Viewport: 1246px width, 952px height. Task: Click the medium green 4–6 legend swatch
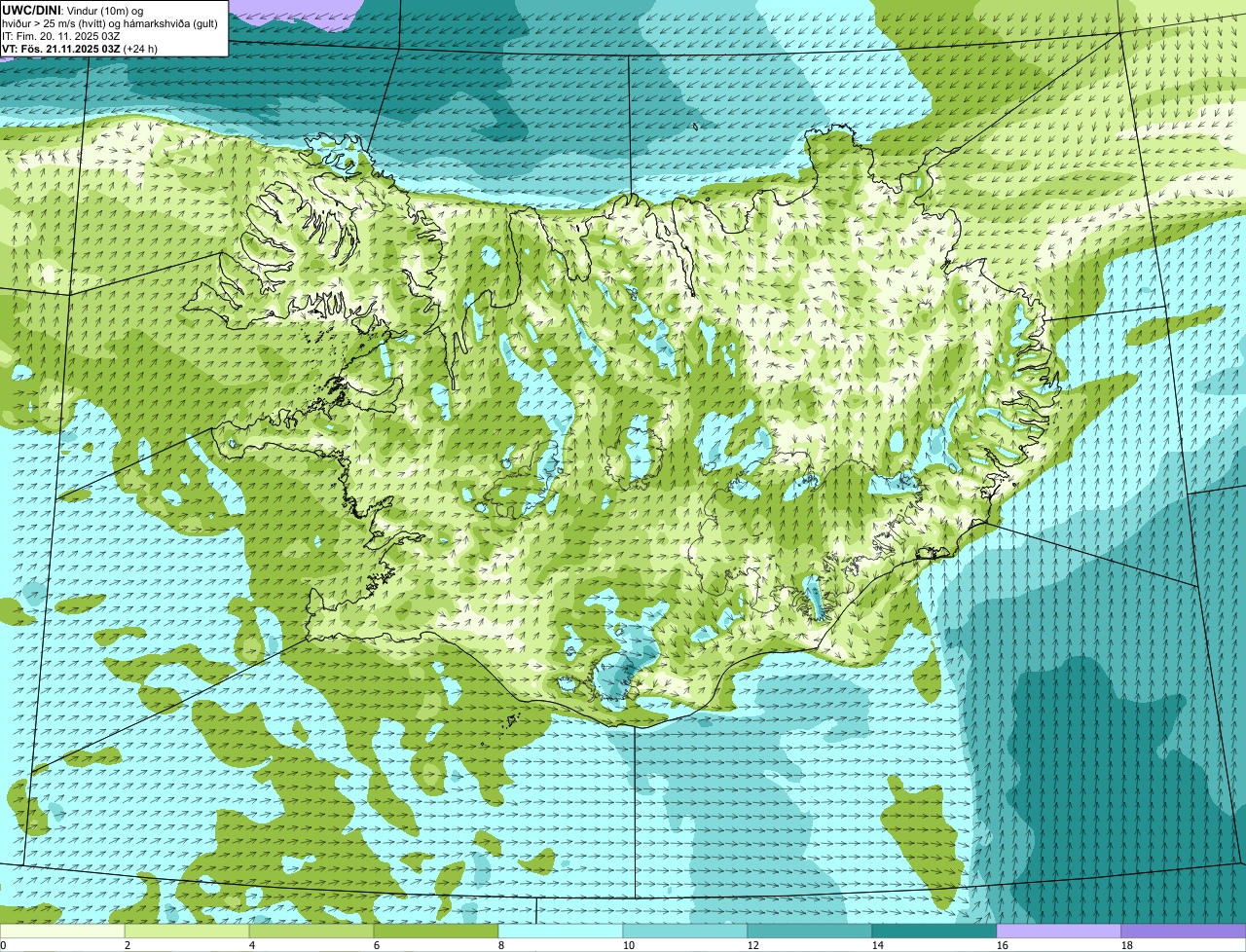pyautogui.click(x=311, y=931)
